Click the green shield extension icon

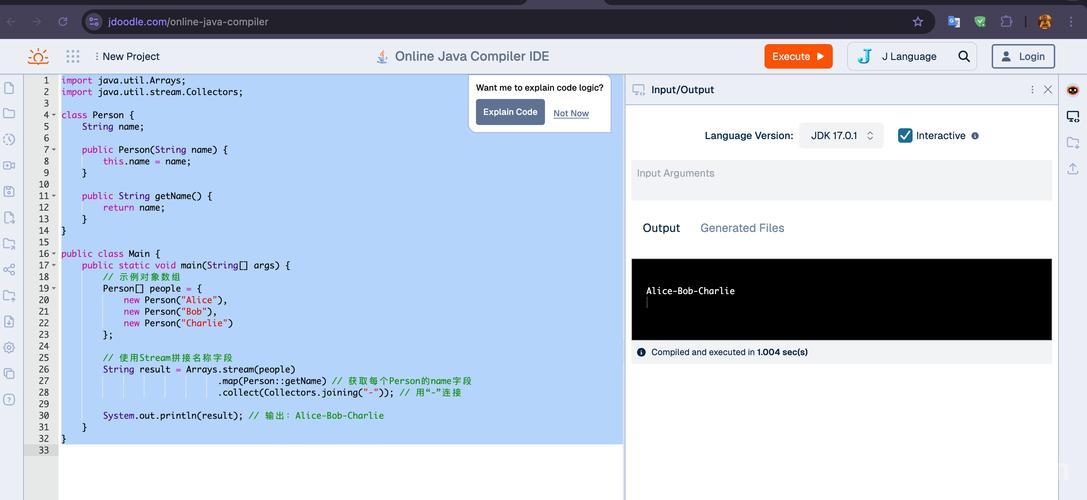click(980, 21)
